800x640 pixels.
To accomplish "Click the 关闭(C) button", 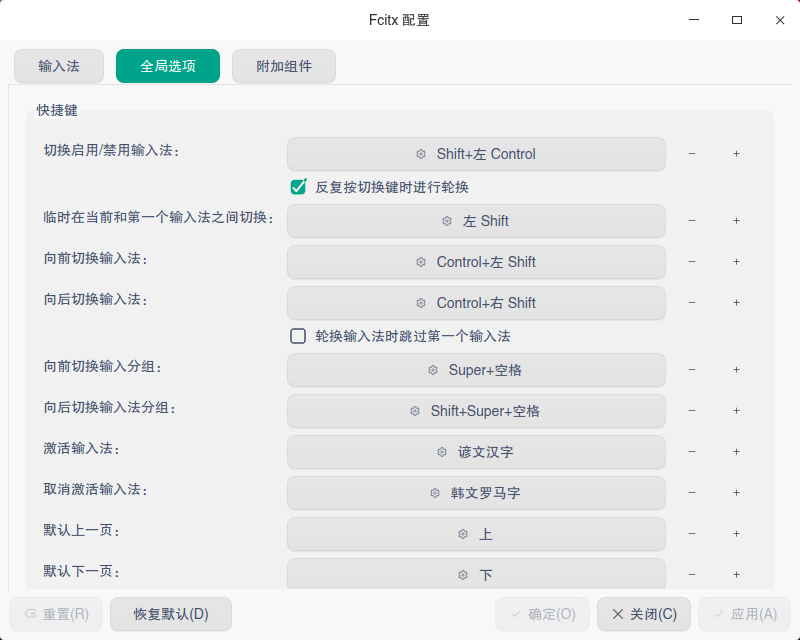I will (x=643, y=614).
